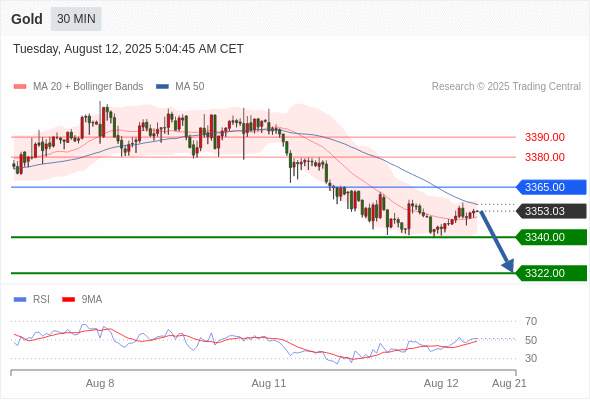Click the 3380.00 resistance label
590x400 pixels.
coord(544,157)
